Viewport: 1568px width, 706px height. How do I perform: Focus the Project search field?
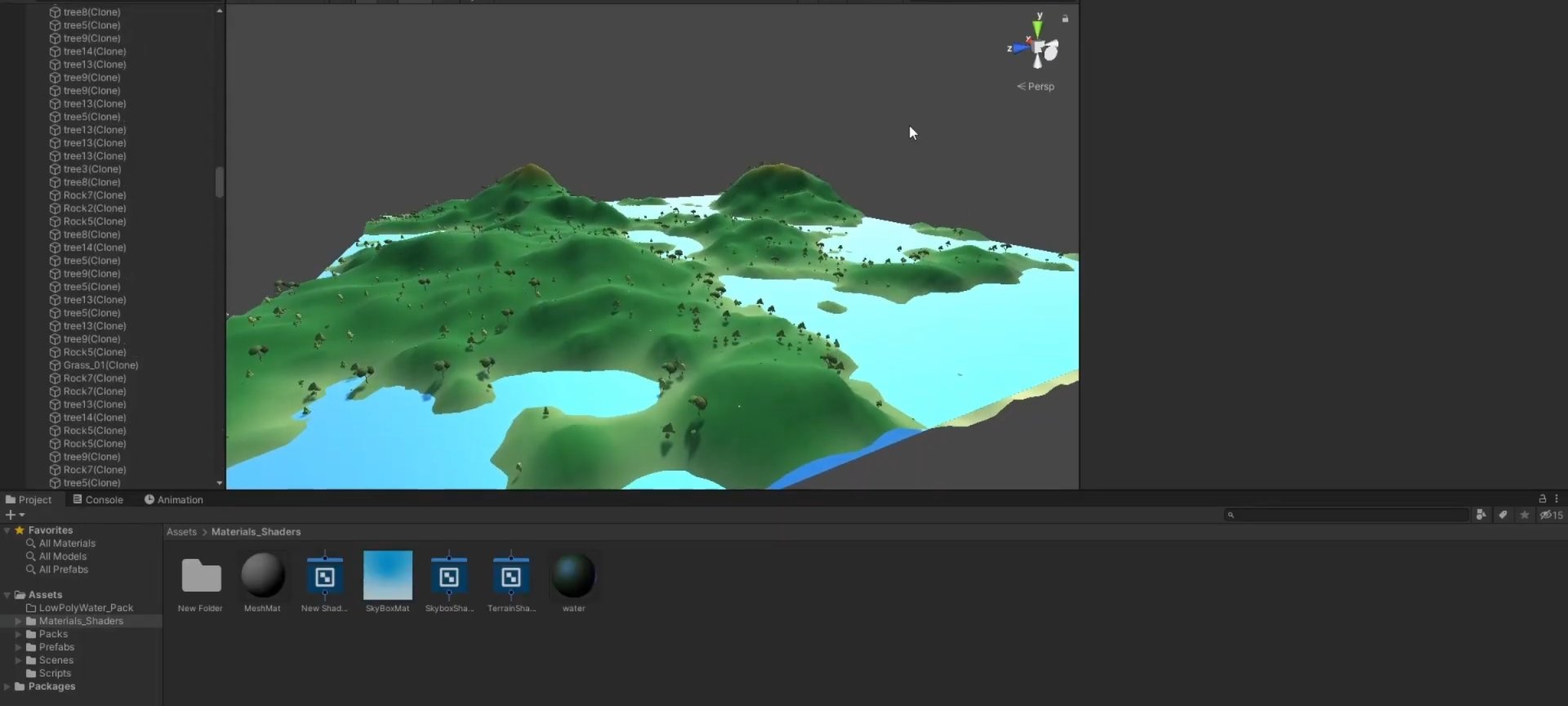1346,515
